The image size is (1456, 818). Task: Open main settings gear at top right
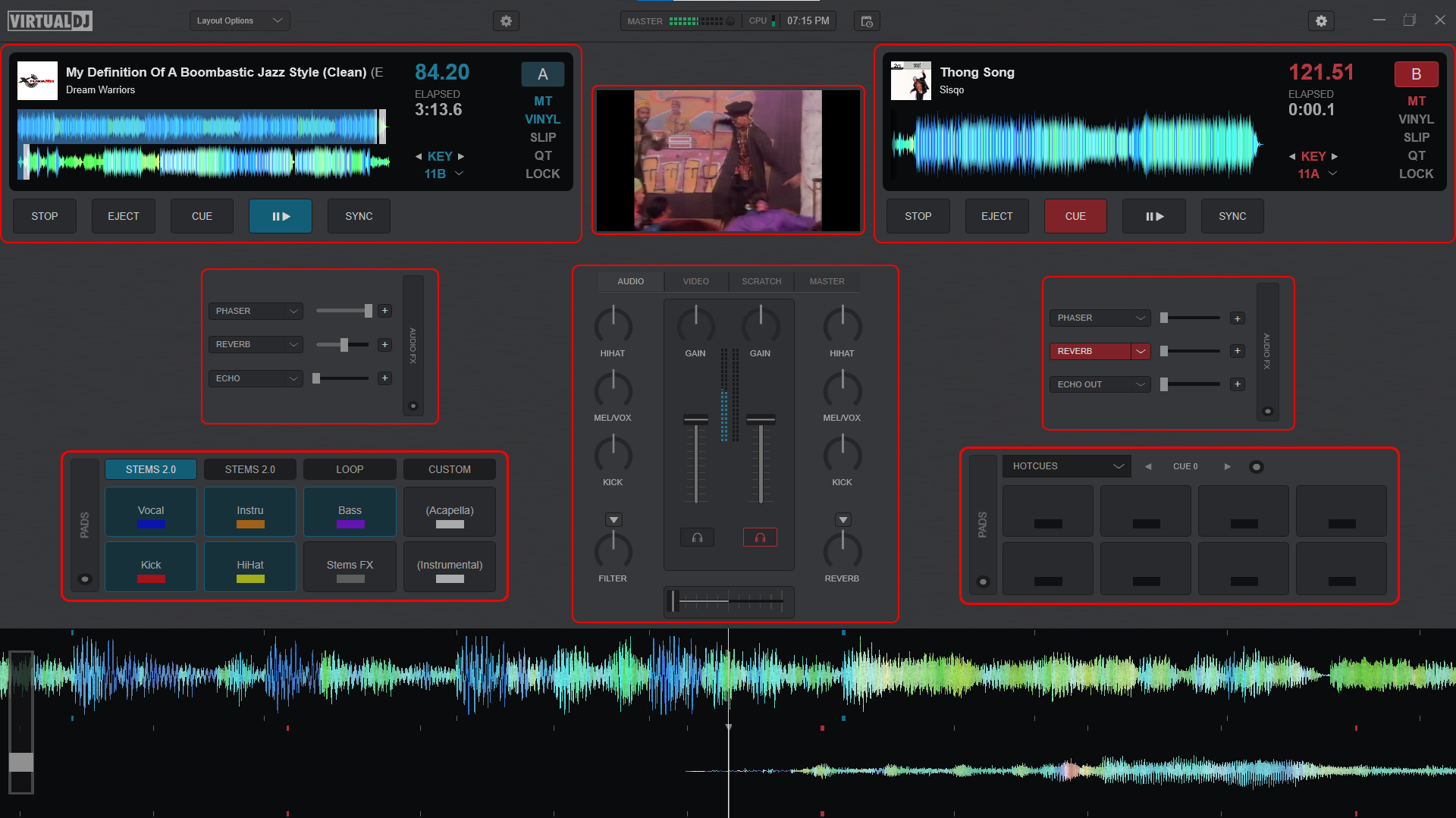point(1321,21)
